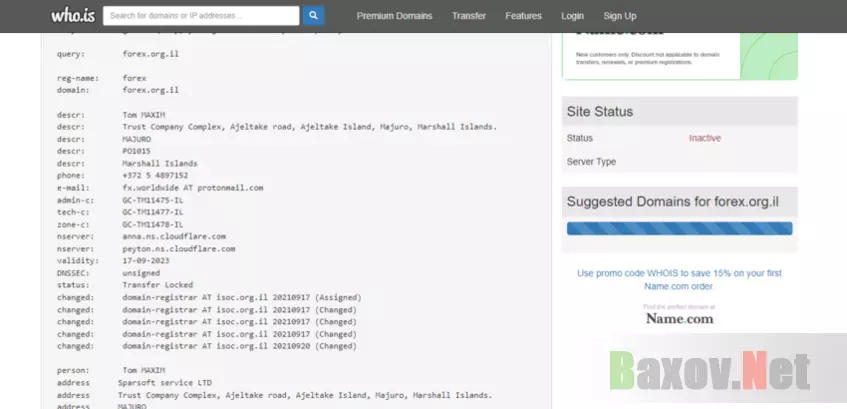Open Premium Domains menu item
The height and width of the screenshot is (409, 847).
pos(394,16)
